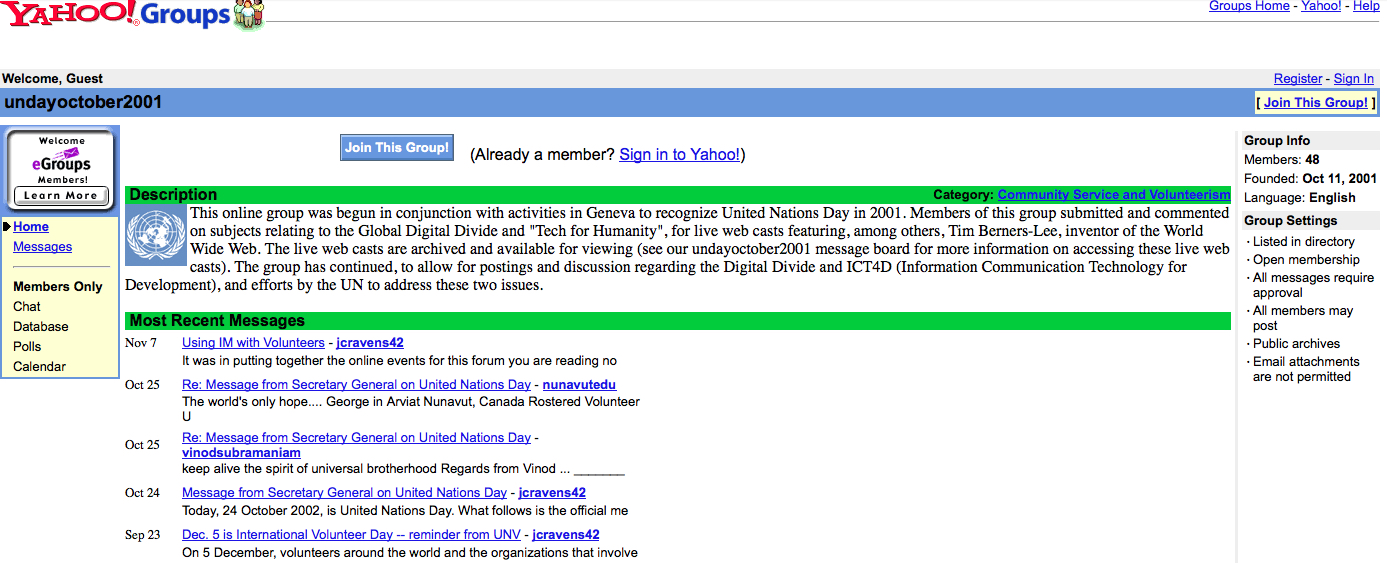1387x563 pixels.
Task: Click the Sign In link
Action: point(1353,79)
